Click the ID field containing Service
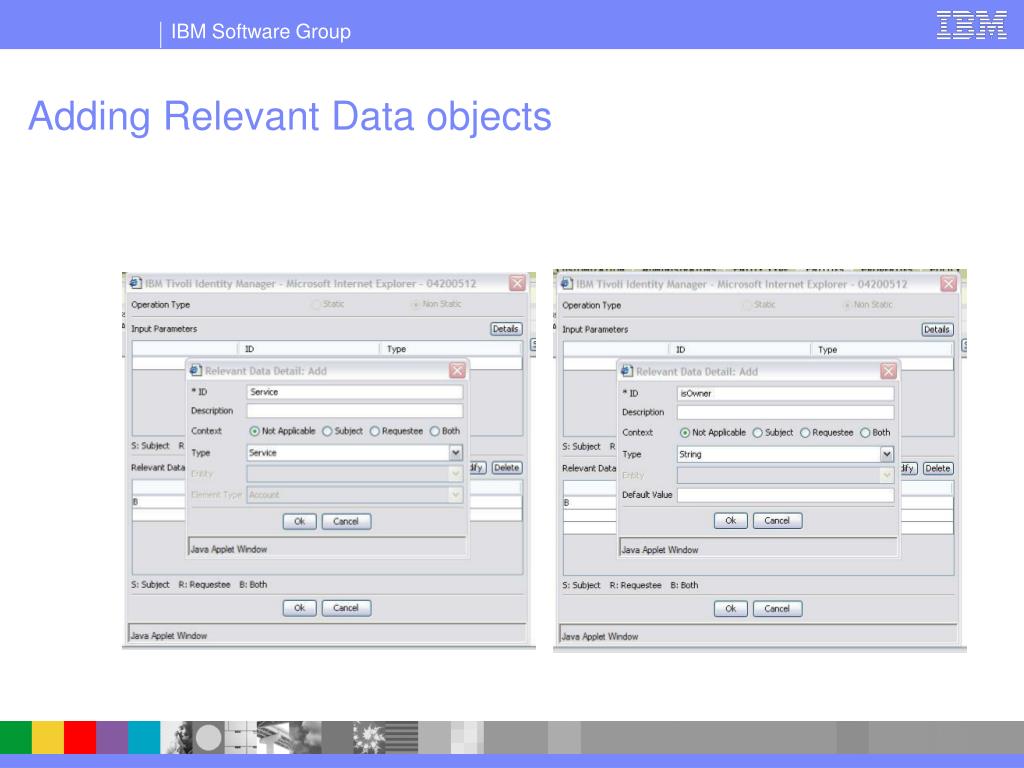Viewport: 1024px width, 768px height. [x=355, y=392]
